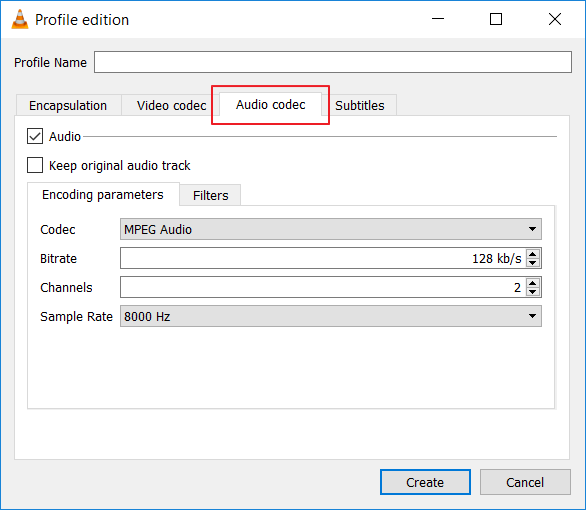Enable Keep original audio track

(35, 165)
